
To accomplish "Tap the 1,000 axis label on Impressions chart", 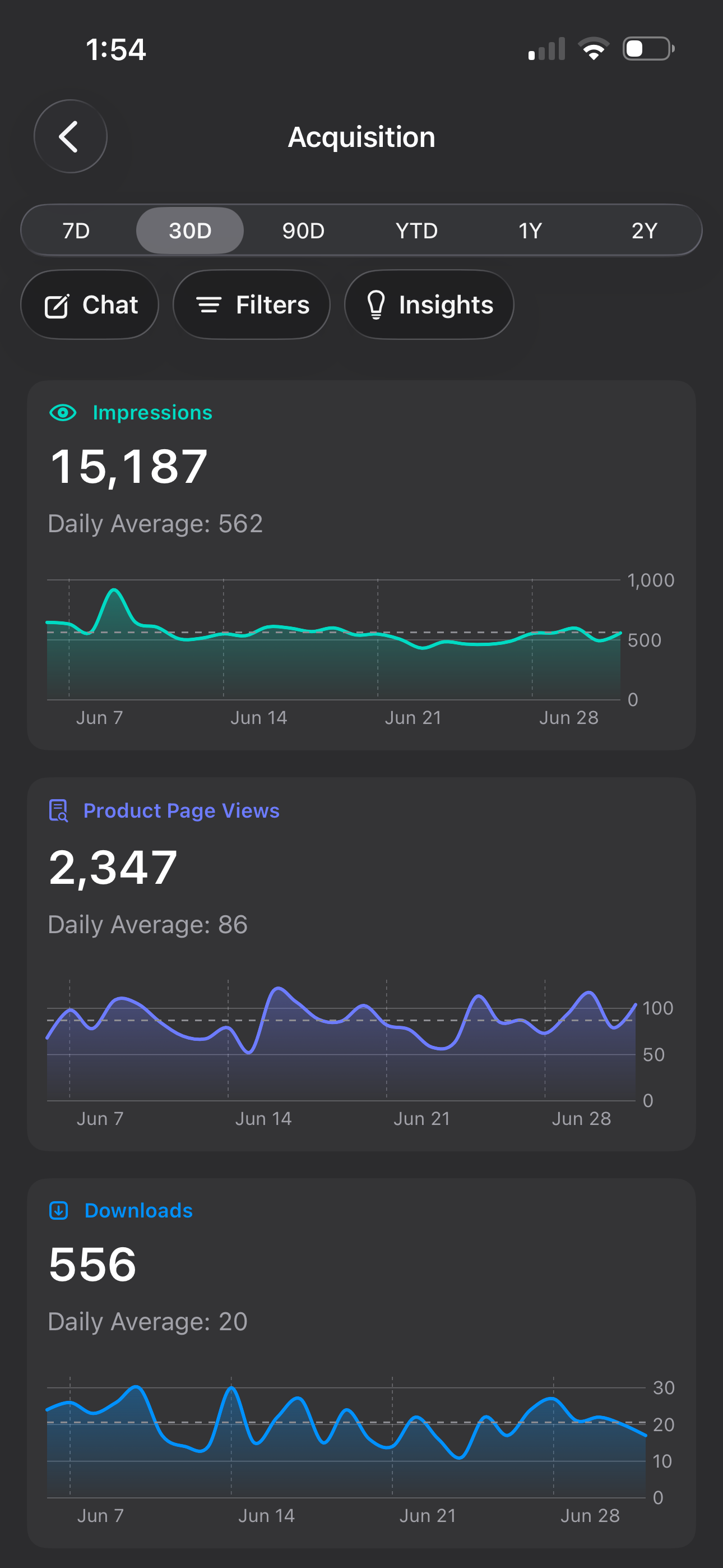I will pyautogui.click(x=651, y=580).
